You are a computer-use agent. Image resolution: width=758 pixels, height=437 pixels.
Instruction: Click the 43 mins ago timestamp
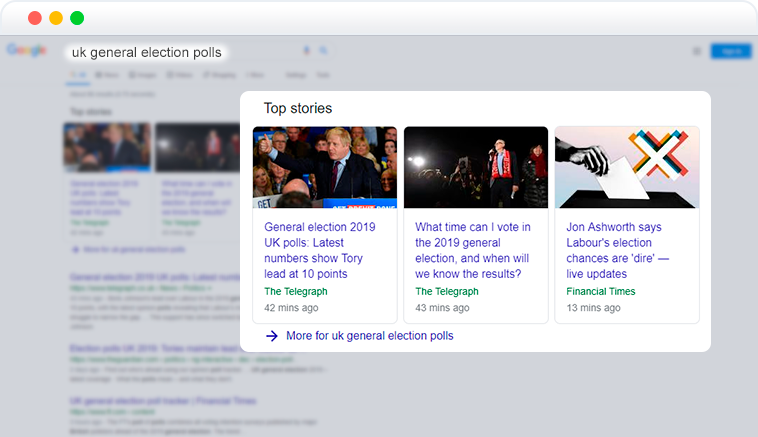[x=442, y=308]
